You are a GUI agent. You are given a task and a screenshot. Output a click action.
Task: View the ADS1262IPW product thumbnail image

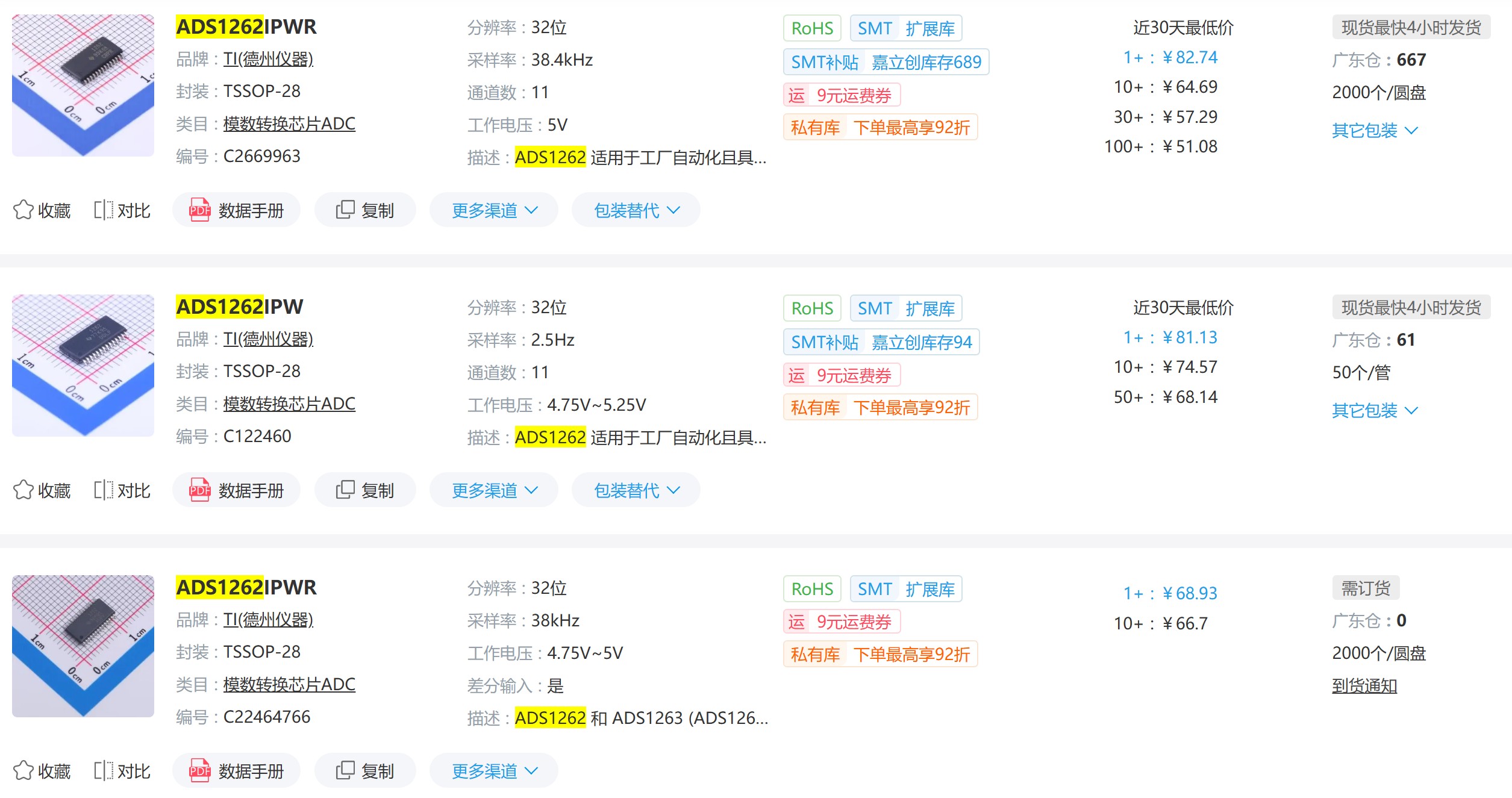tap(83, 366)
